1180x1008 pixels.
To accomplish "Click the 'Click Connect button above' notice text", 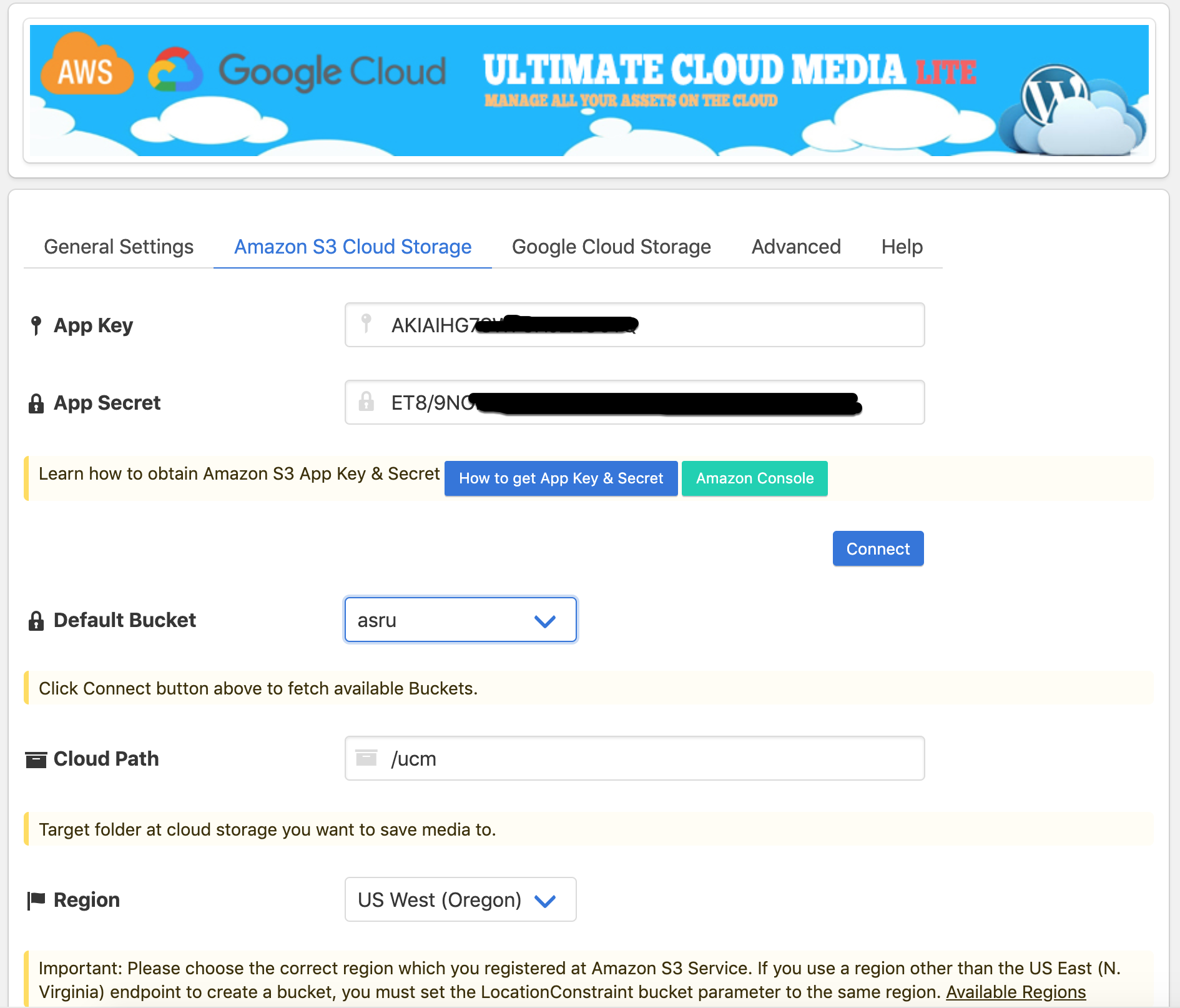I will pyautogui.click(x=258, y=688).
